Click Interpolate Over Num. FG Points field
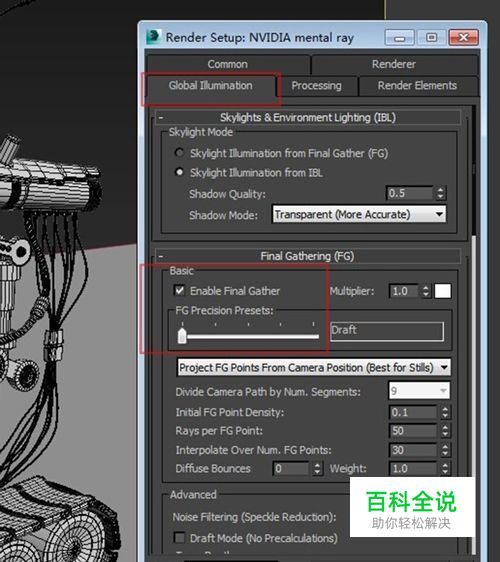Viewport: 500px width, 562px height. coord(413,450)
